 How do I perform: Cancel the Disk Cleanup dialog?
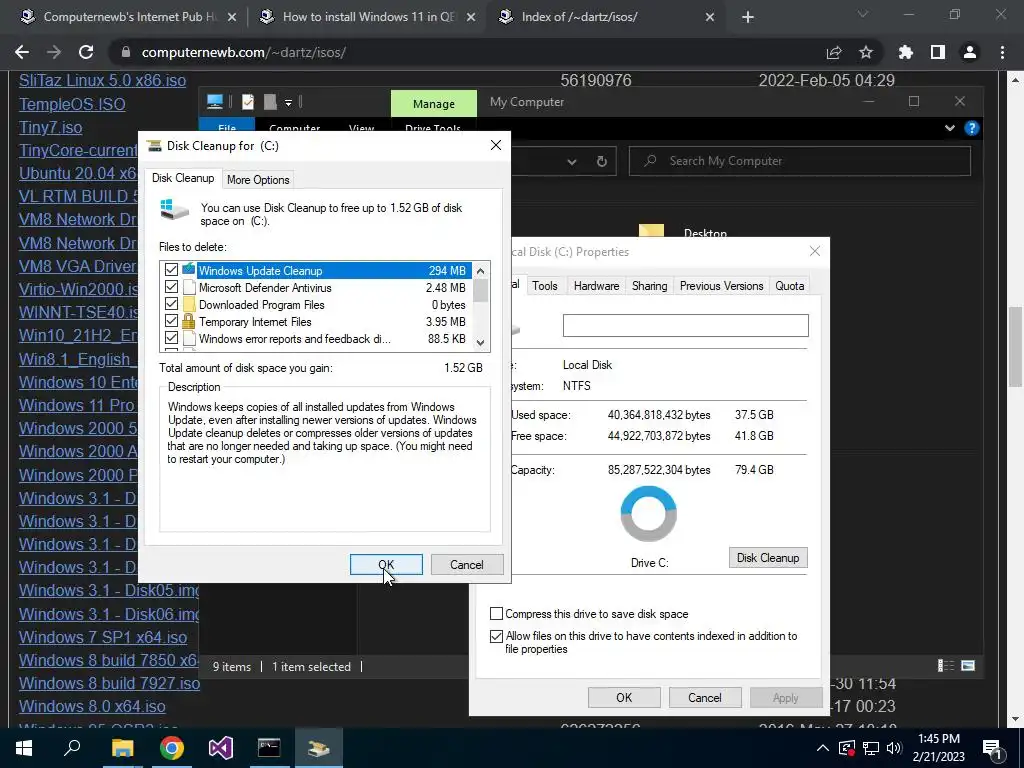click(466, 564)
